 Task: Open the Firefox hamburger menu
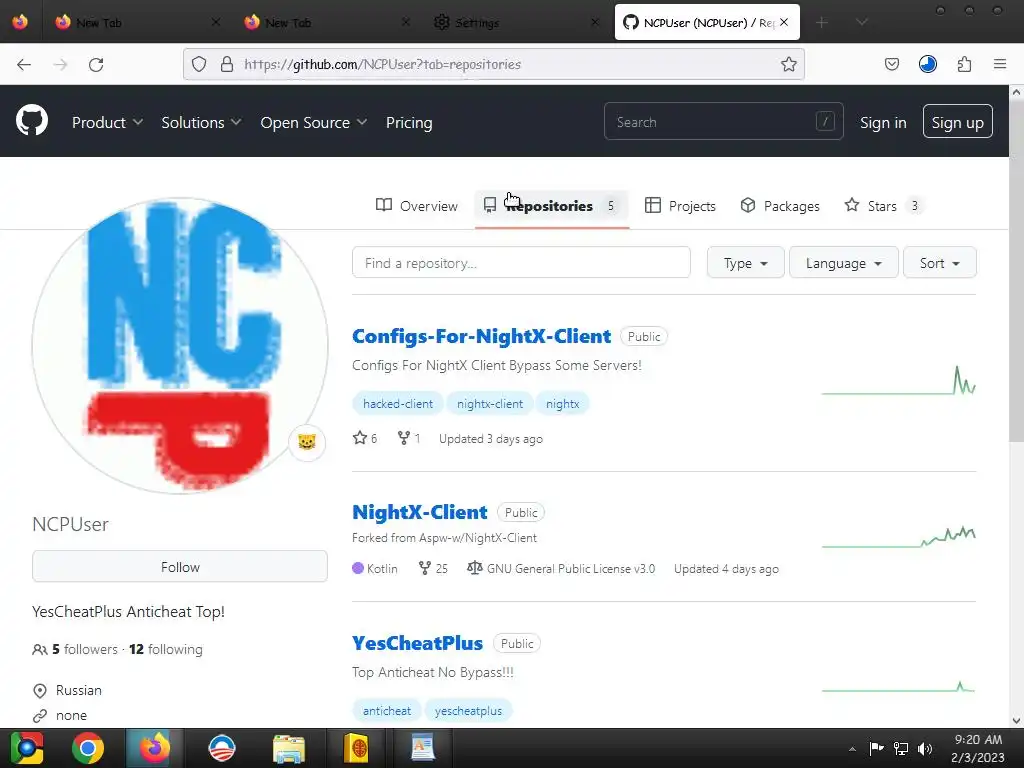click(1000, 64)
